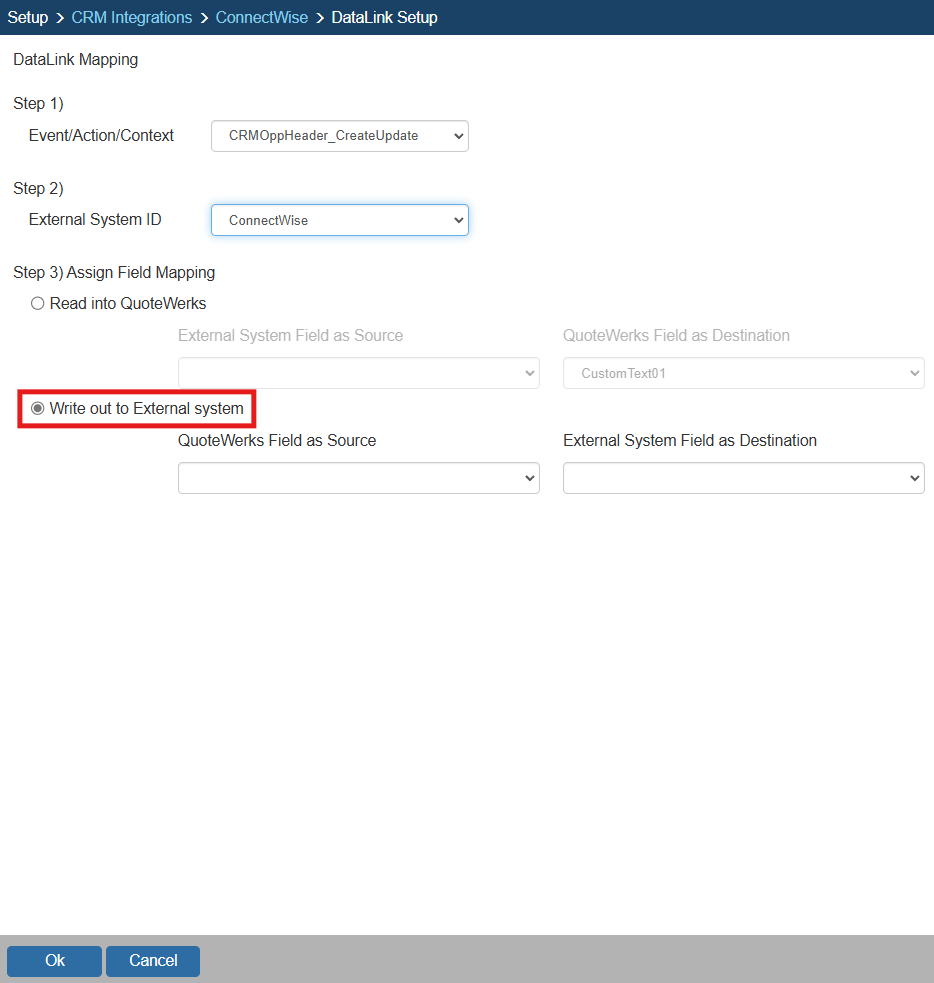Expand the External System ID ConnectWise dropdown
The width and height of the screenshot is (934, 983).
click(339, 220)
